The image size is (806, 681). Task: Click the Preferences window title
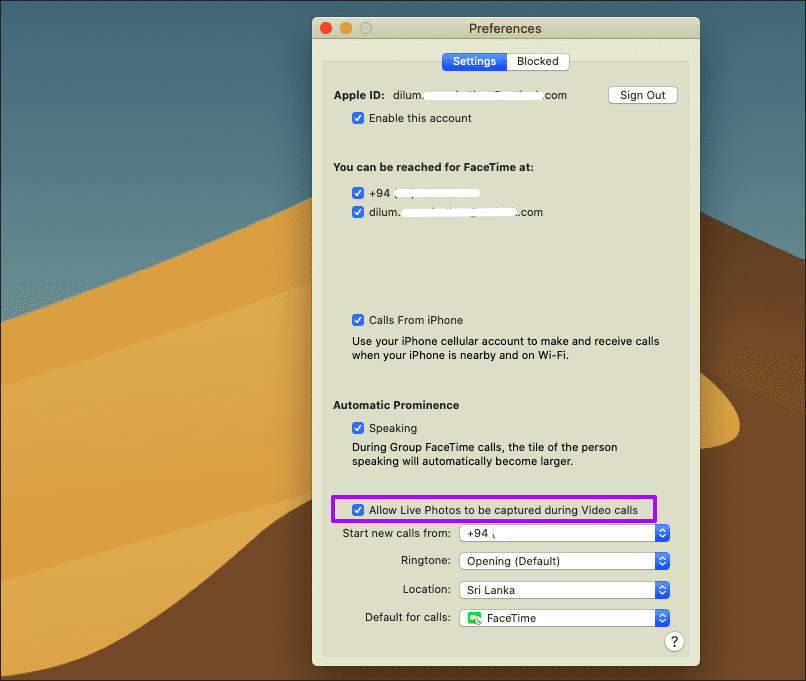pos(505,29)
